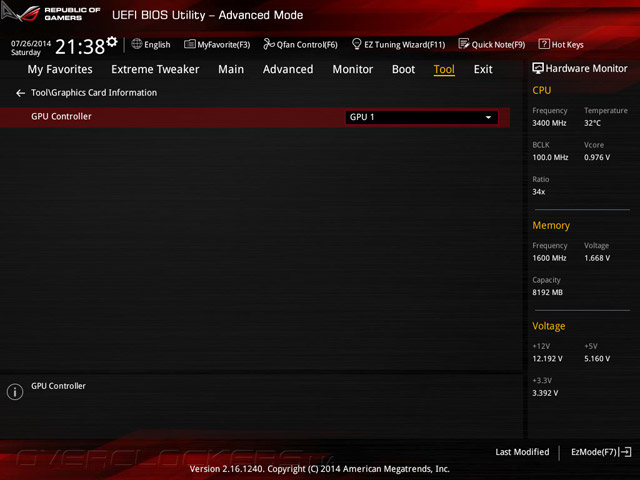Click CPU temperature value 32°C

592,123
